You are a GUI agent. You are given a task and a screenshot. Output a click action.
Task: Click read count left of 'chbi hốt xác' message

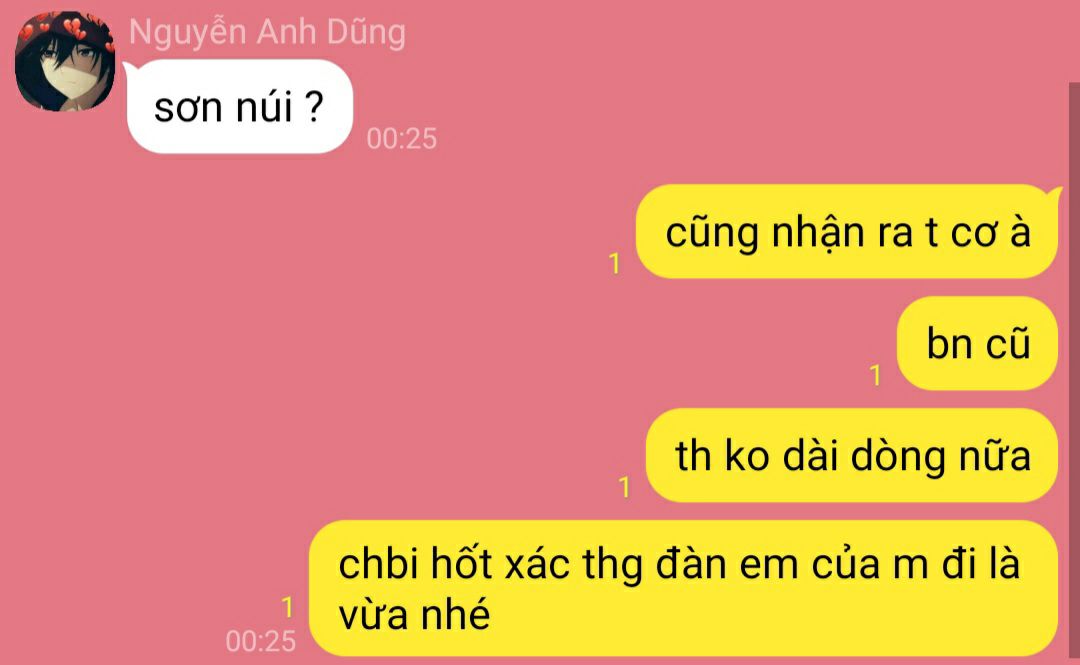pos(287,607)
